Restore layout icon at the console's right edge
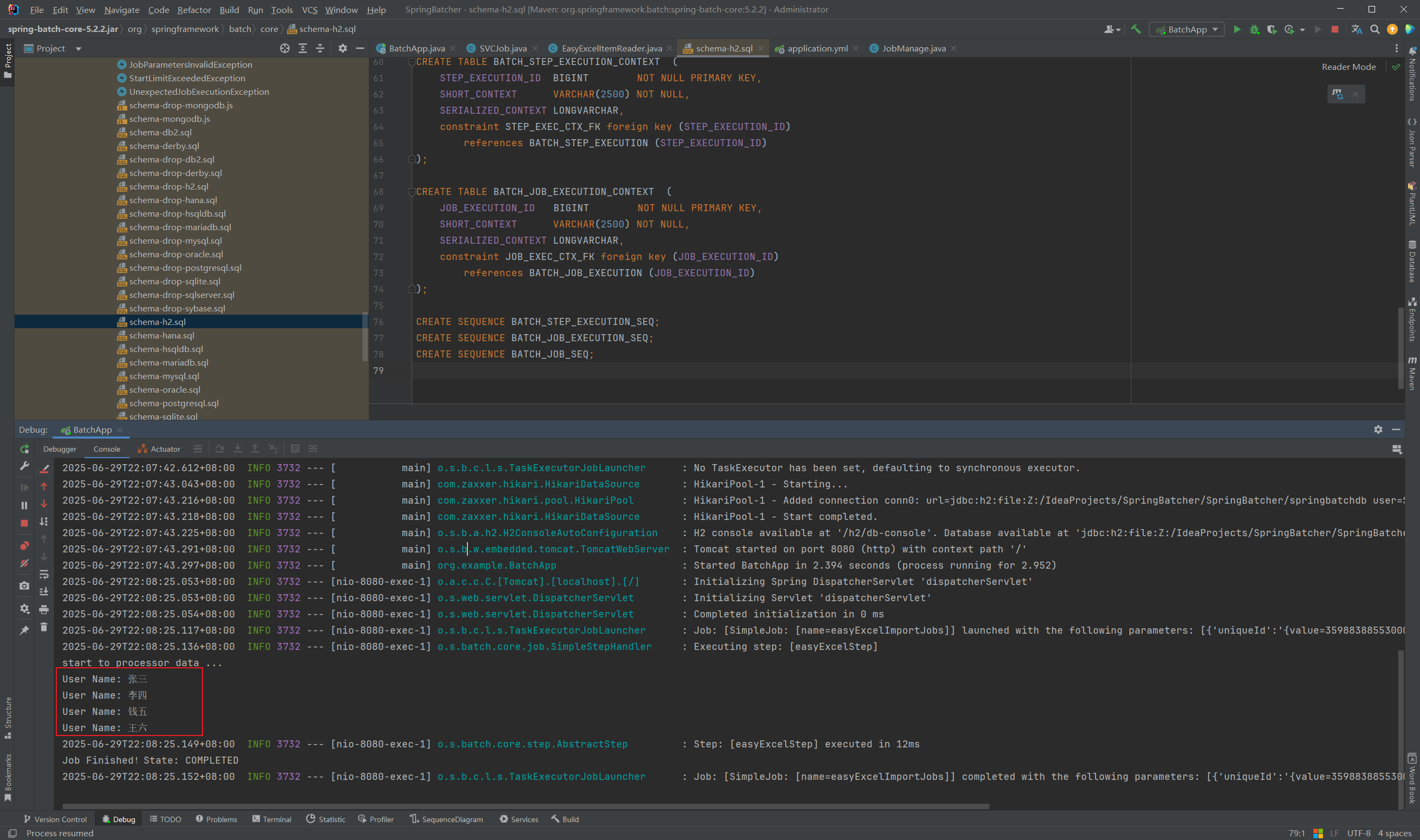Image resolution: width=1420 pixels, height=840 pixels. coord(1396,449)
